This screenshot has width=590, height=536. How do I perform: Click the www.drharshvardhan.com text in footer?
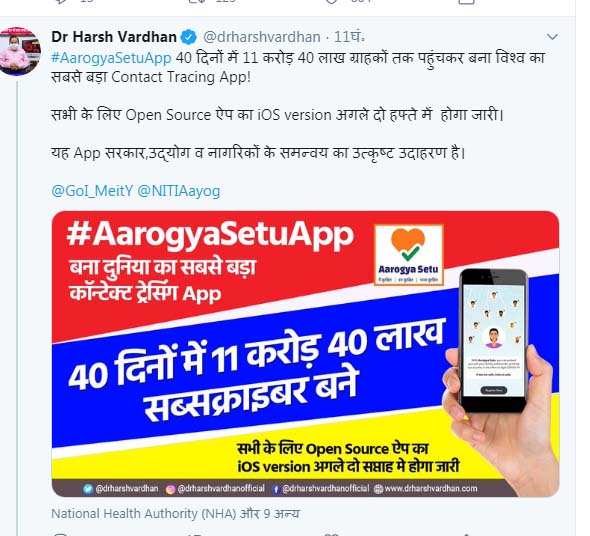point(431,489)
